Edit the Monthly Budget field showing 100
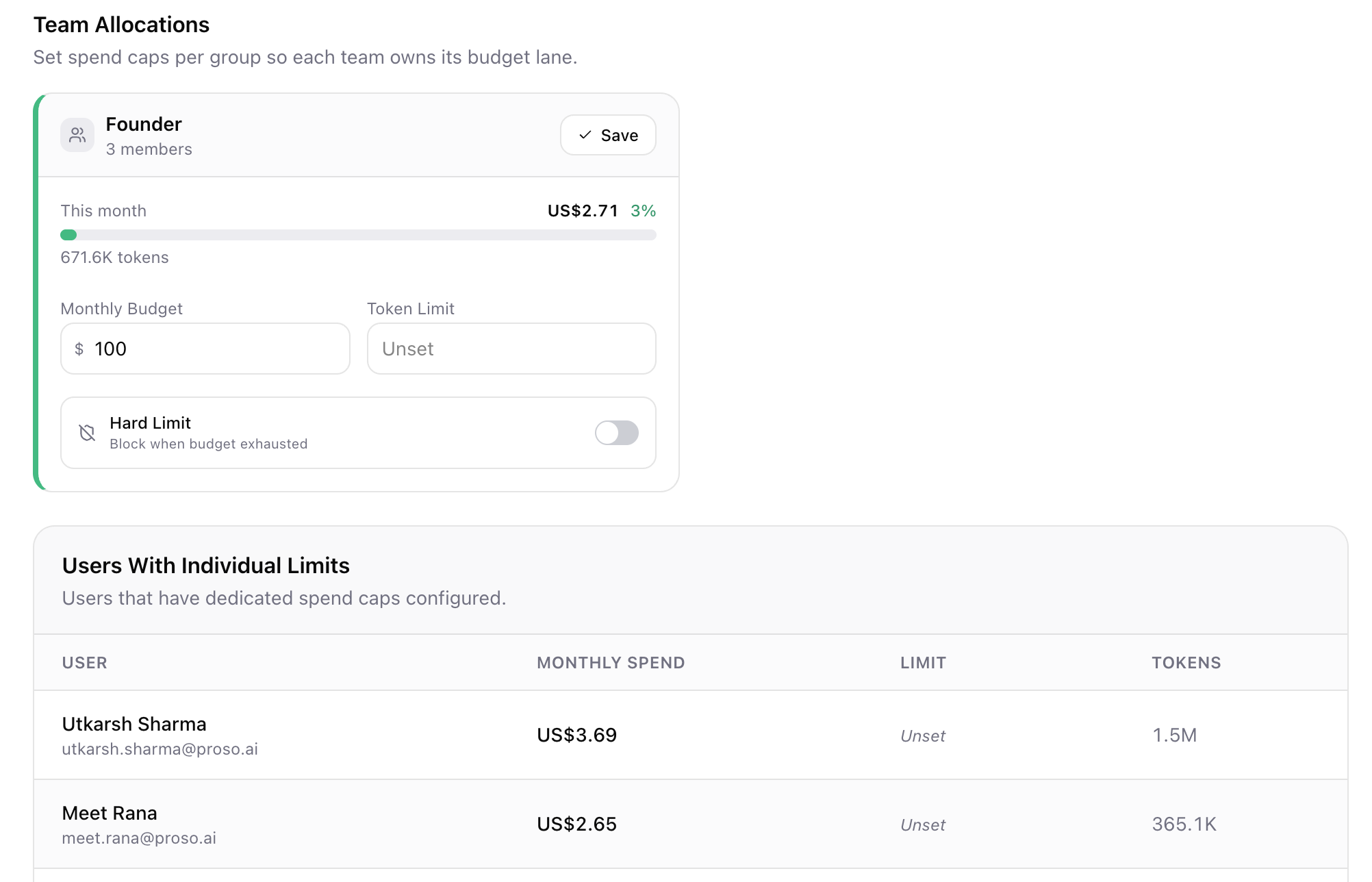Viewport: 1372px width, 882px height. 205,349
